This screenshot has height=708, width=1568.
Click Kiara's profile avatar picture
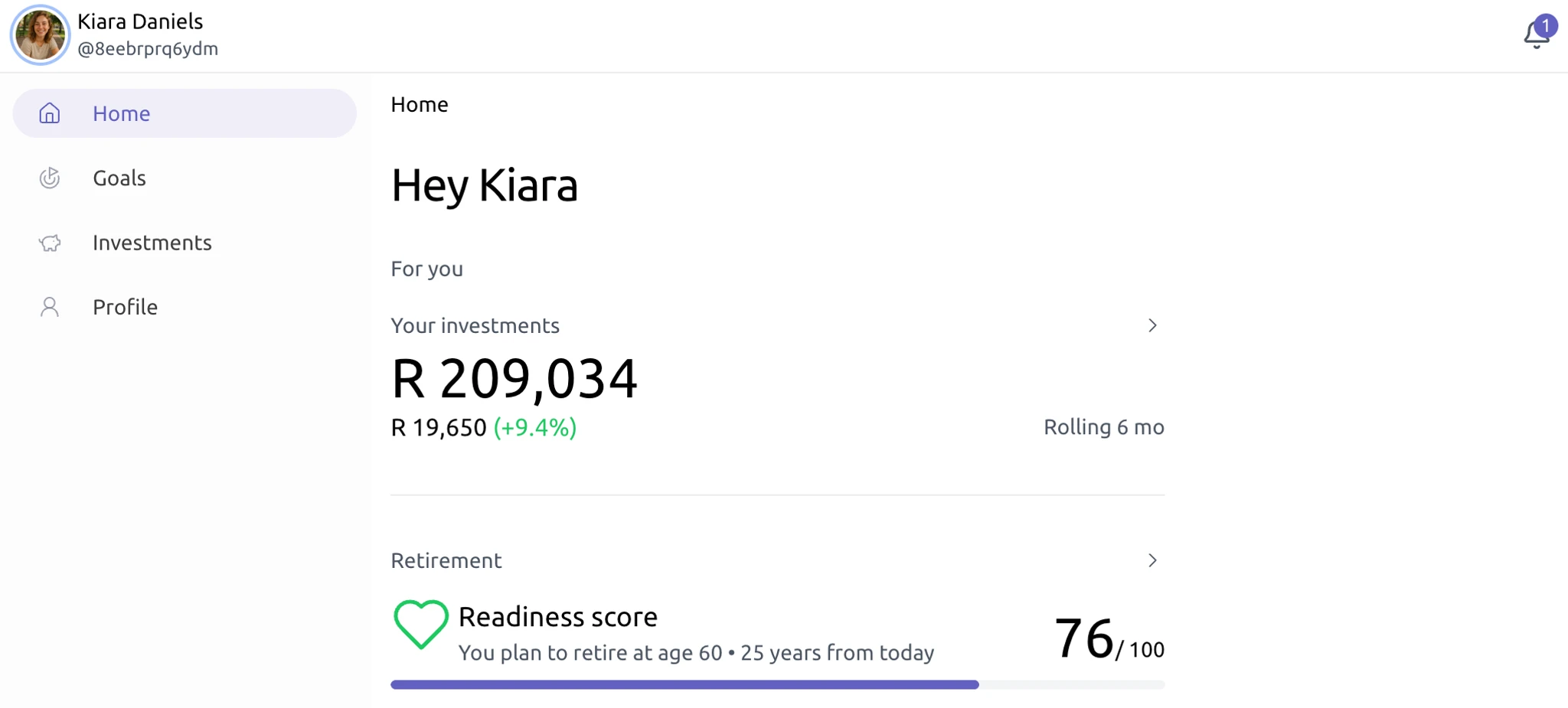click(41, 34)
